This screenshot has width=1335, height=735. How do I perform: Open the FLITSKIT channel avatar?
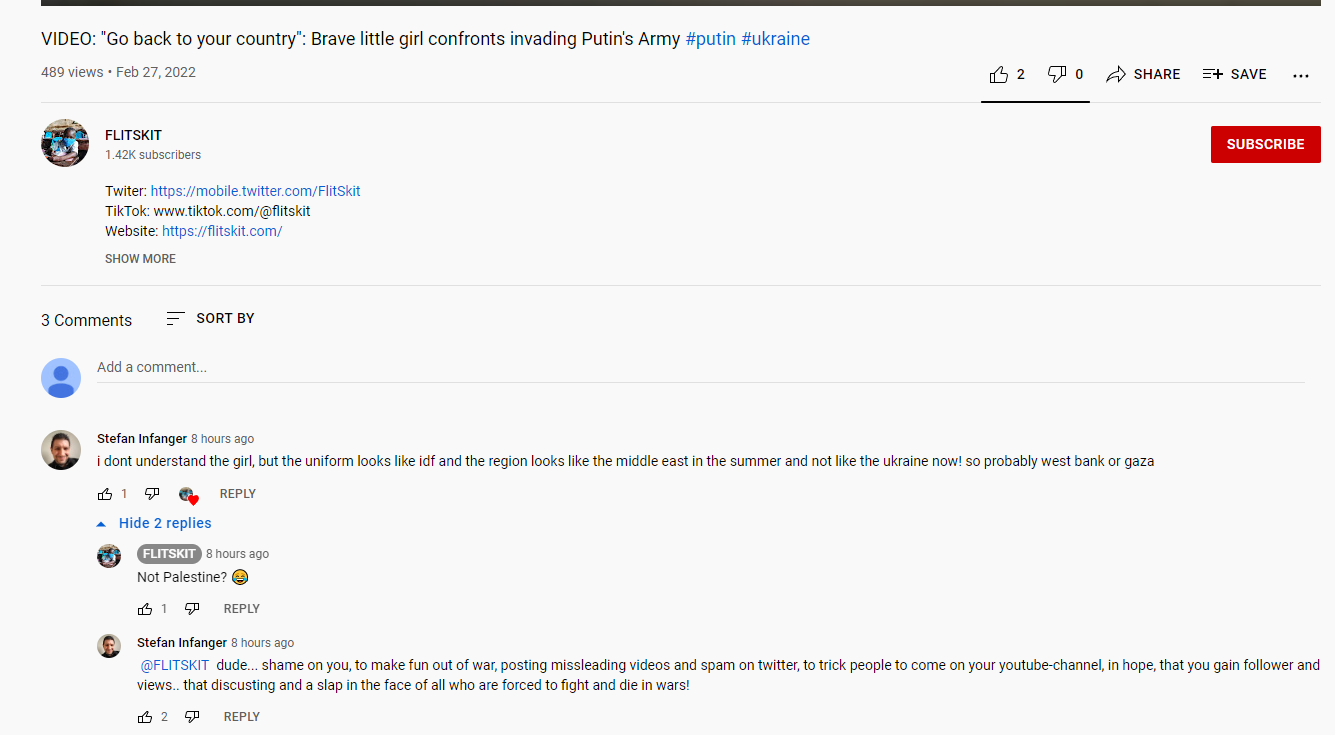[x=65, y=143]
